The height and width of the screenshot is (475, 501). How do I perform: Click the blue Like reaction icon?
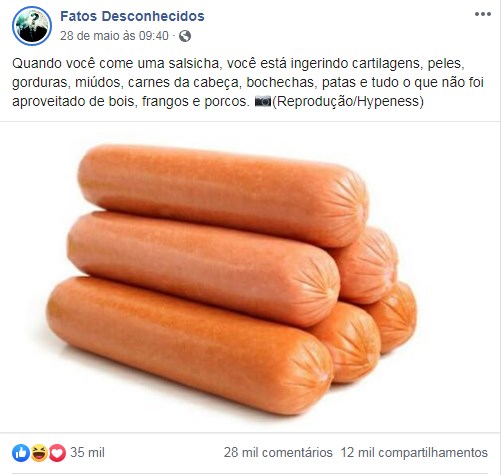coord(21,453)
